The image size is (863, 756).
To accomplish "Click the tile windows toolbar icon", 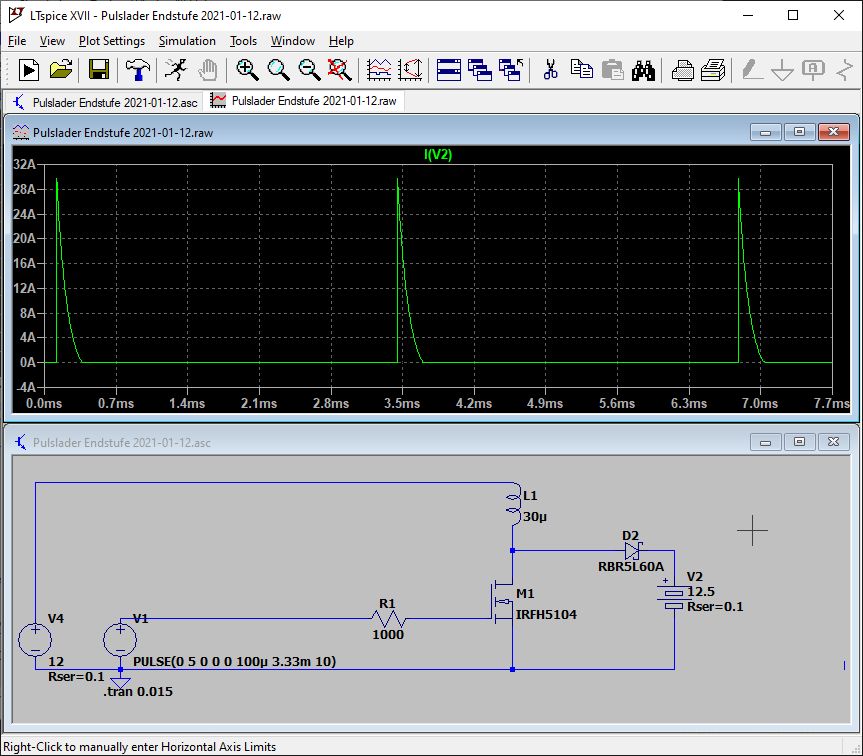I will point(448,70).
